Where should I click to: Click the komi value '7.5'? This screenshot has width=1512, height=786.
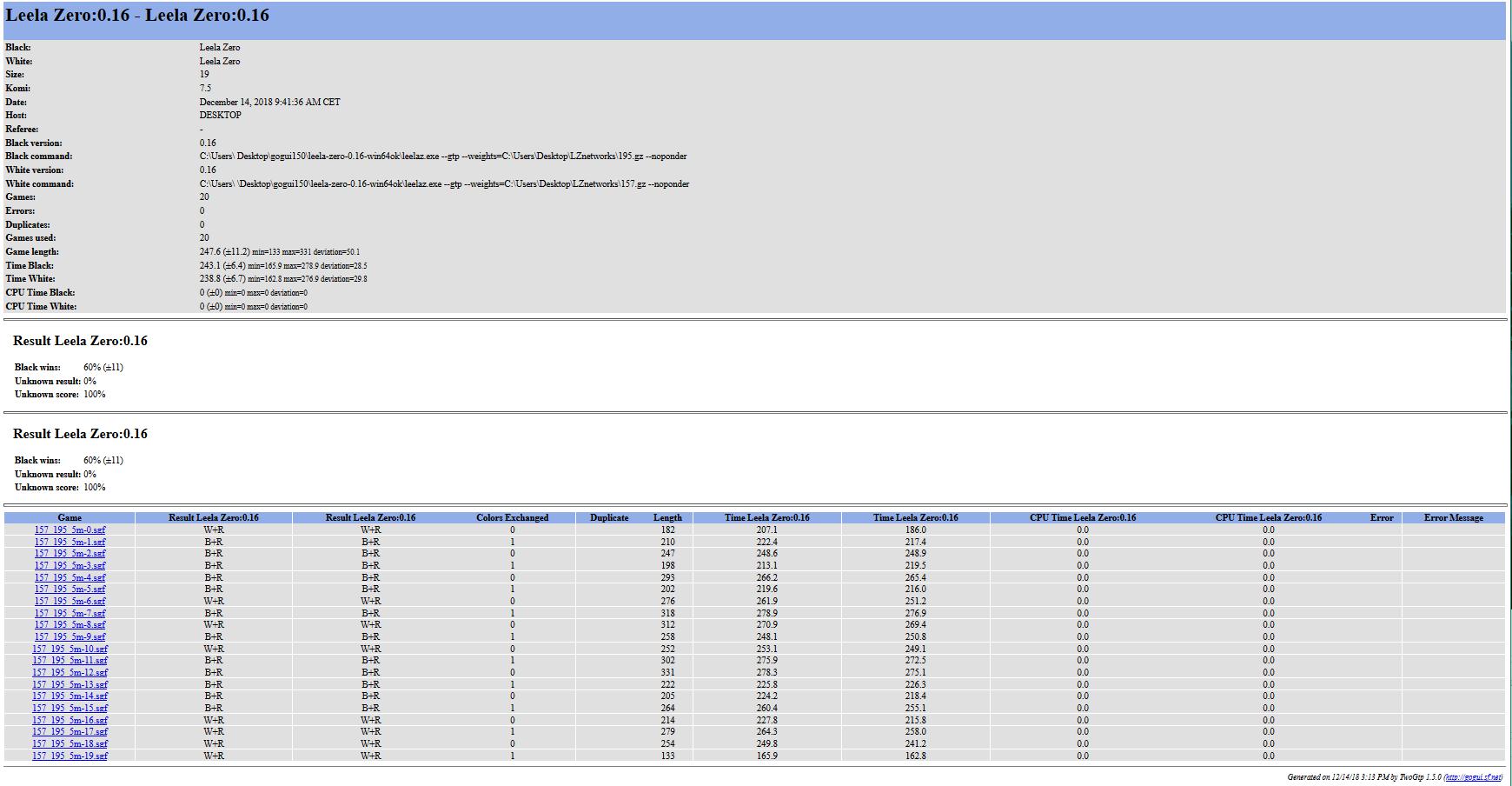coord(205,88)
